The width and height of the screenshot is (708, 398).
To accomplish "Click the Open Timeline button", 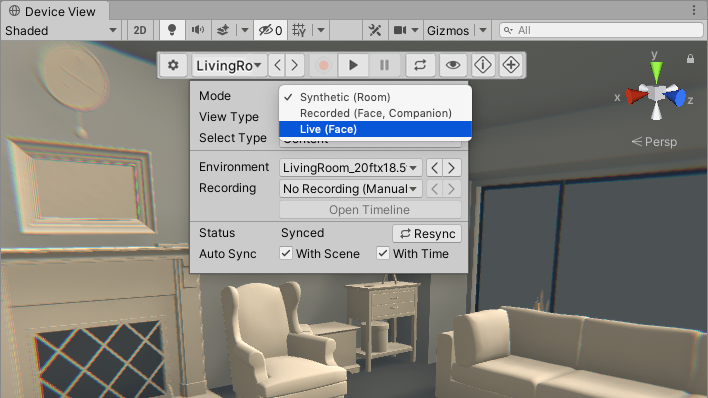I will pos(370,210).
